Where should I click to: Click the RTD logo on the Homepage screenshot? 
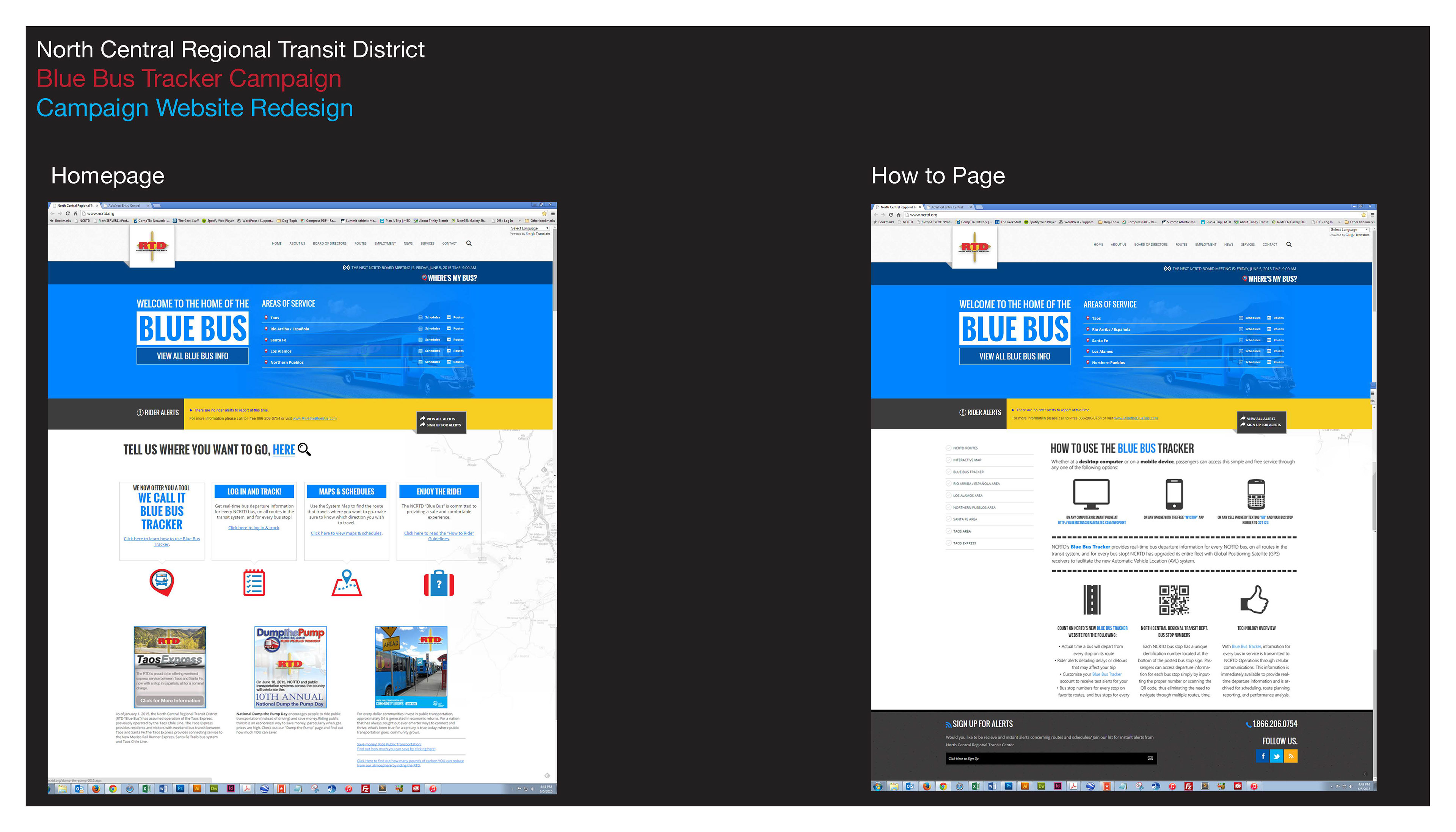(x=152, y=247)
